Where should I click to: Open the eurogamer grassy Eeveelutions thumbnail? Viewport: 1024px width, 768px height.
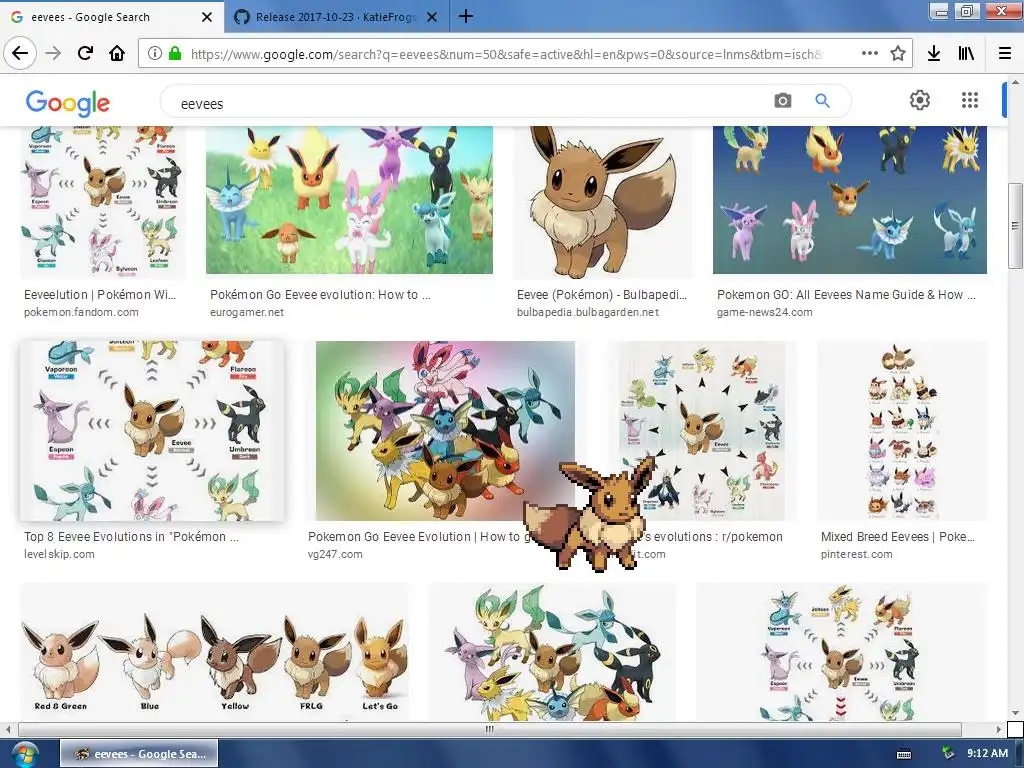pos(349,200)
